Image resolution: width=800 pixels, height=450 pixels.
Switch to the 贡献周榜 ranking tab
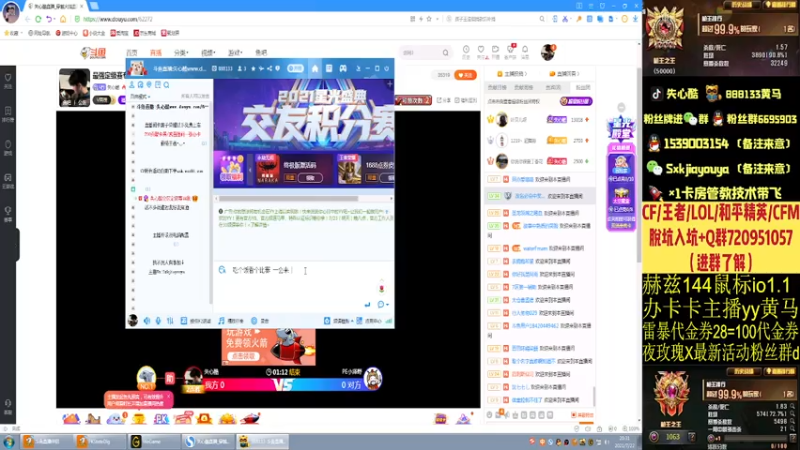click(x=524, y=88)
